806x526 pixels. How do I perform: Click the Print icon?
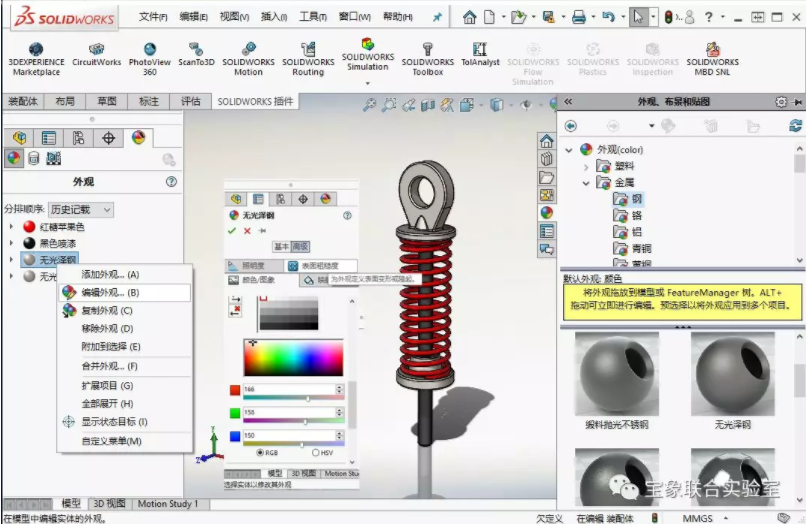click(579, 17)
